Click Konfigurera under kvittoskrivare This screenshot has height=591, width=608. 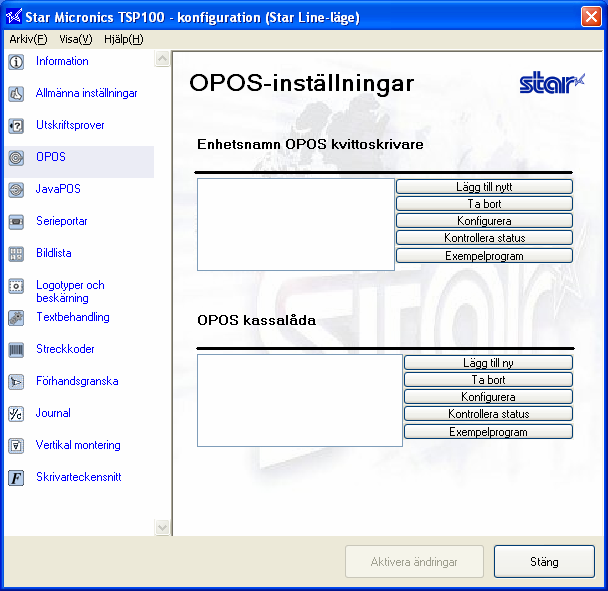point(484,221)
